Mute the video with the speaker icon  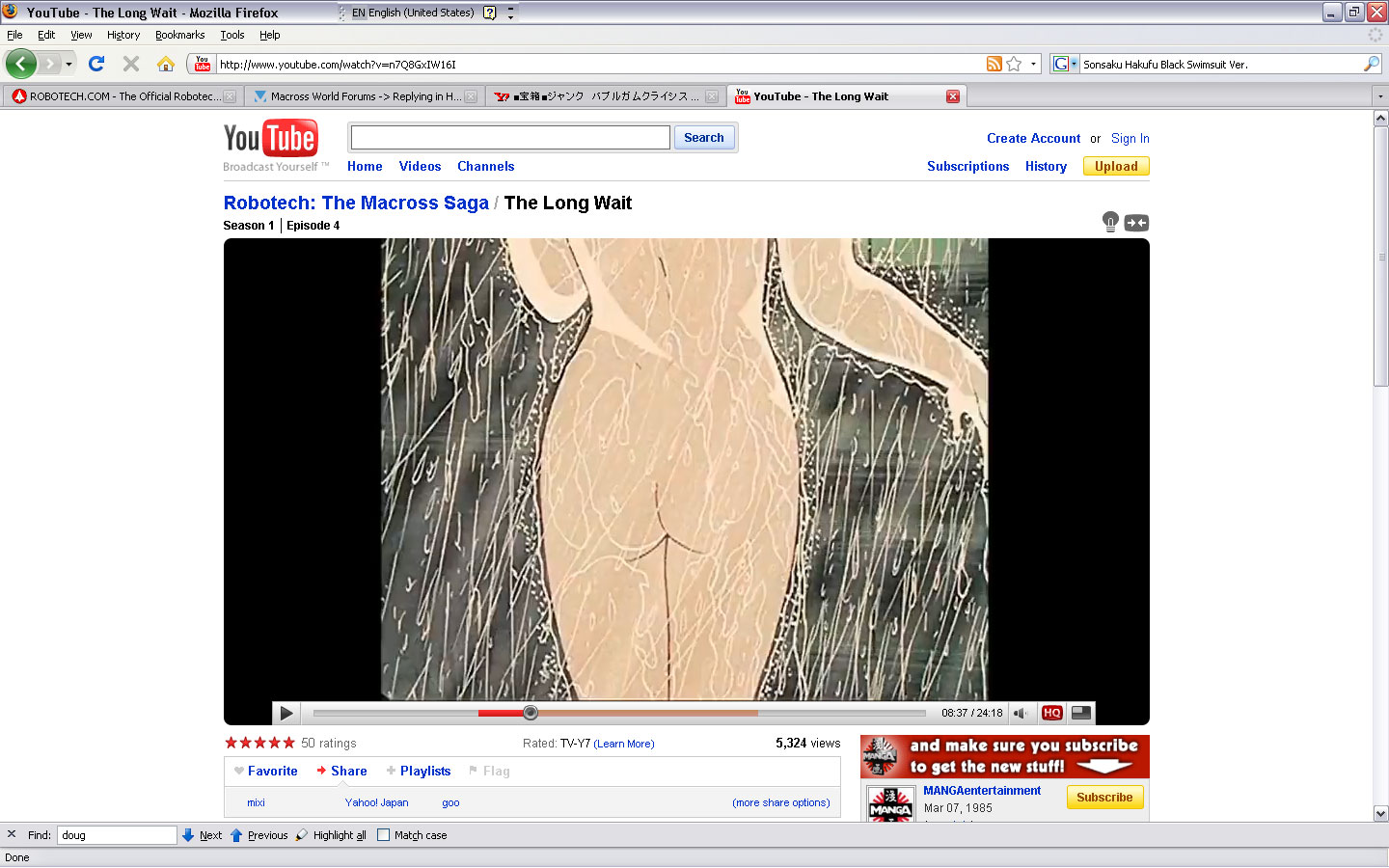(x=1021, y=713)
